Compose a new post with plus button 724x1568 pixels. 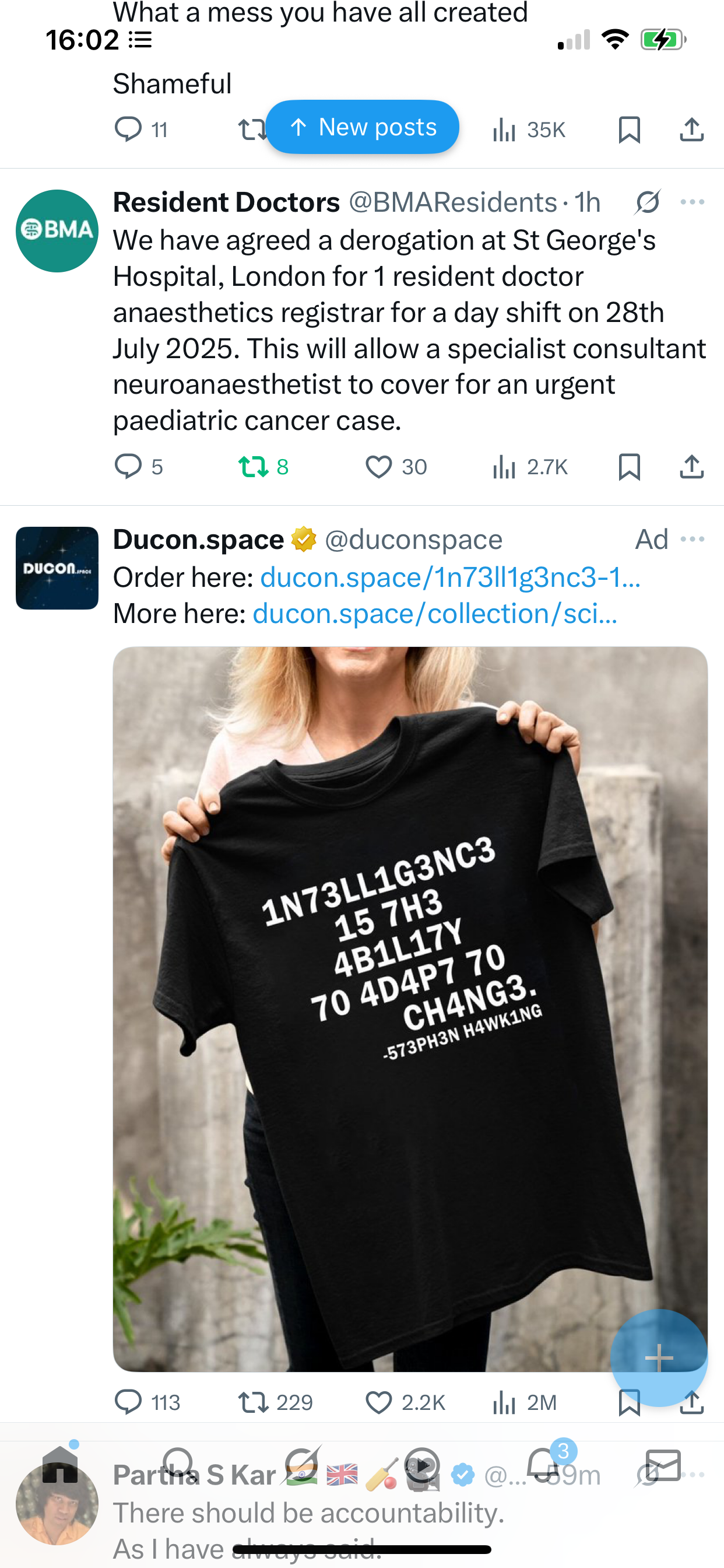[659, 1358]
